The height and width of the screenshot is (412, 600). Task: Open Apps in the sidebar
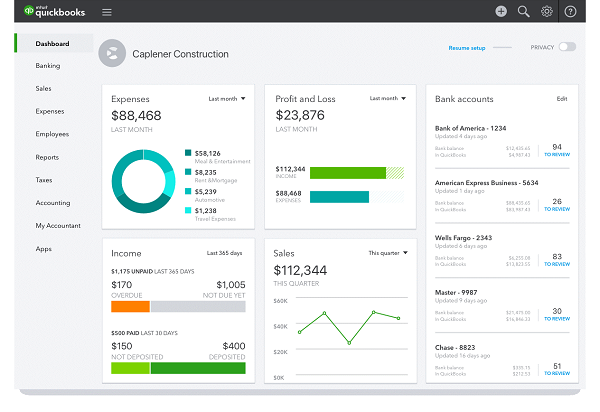point(43,249)
